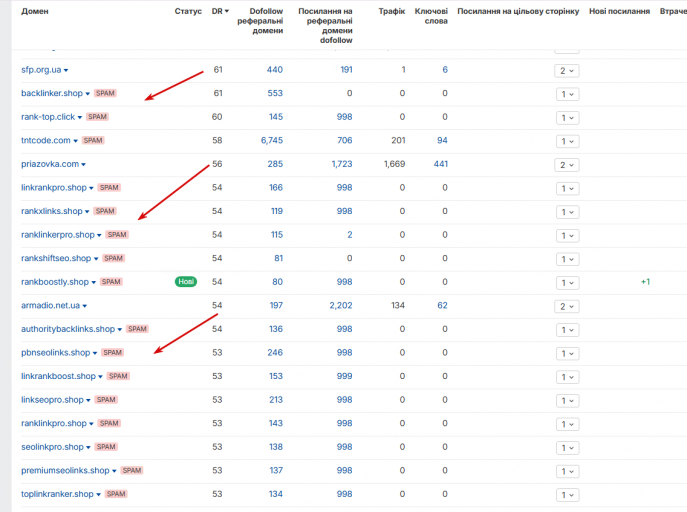Open ranklinkerpro.shop domain link

(58, 235)
